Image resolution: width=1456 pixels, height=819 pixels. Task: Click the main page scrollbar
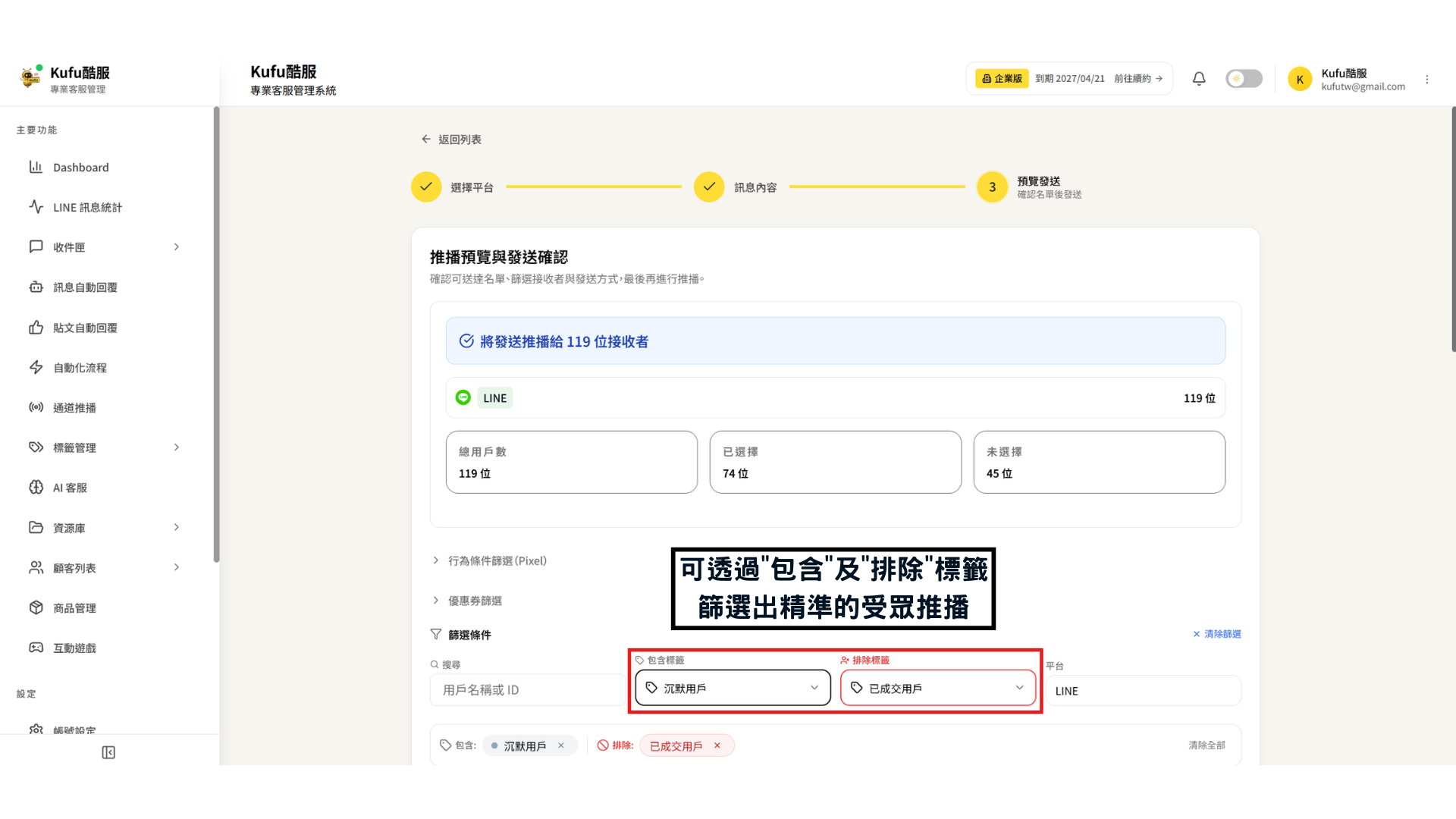coord(1453,229)
